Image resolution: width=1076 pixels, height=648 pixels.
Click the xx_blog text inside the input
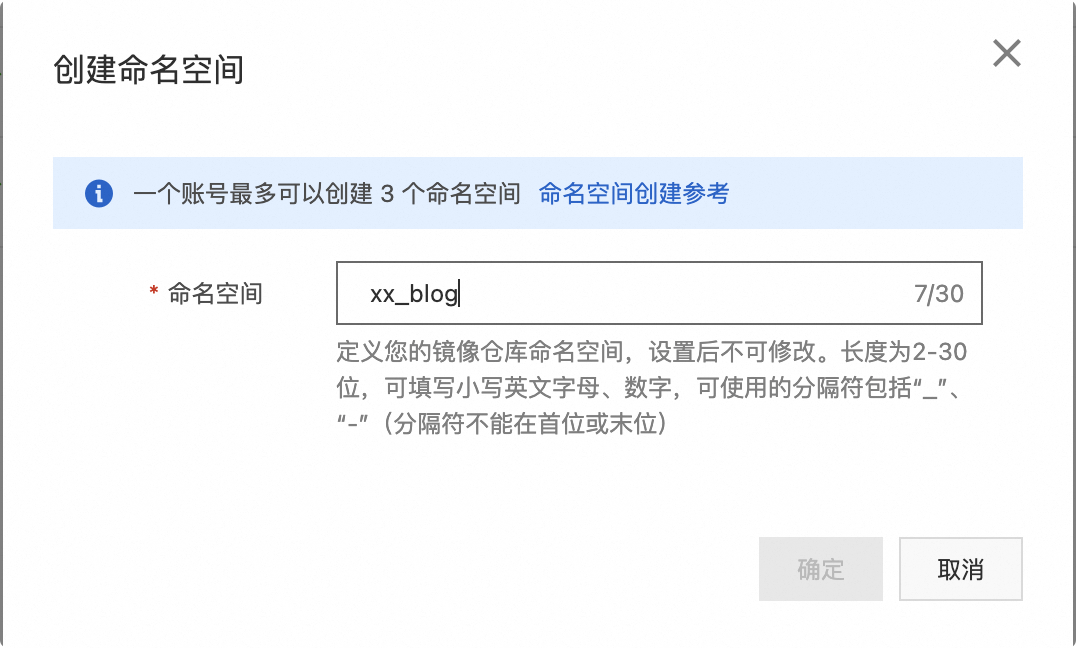pyautogui.click(x=413, y=294)
